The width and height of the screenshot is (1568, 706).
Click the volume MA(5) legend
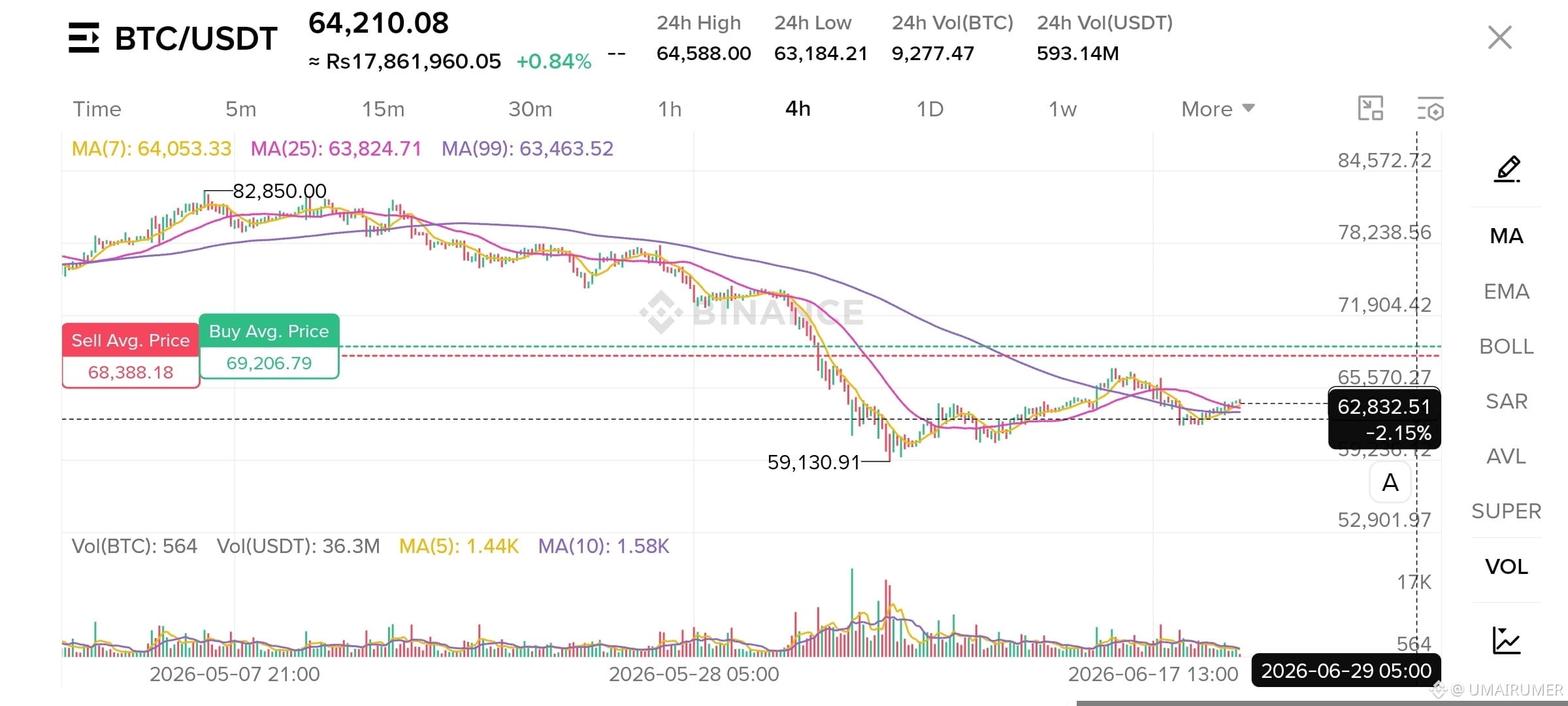coord(459,546)
